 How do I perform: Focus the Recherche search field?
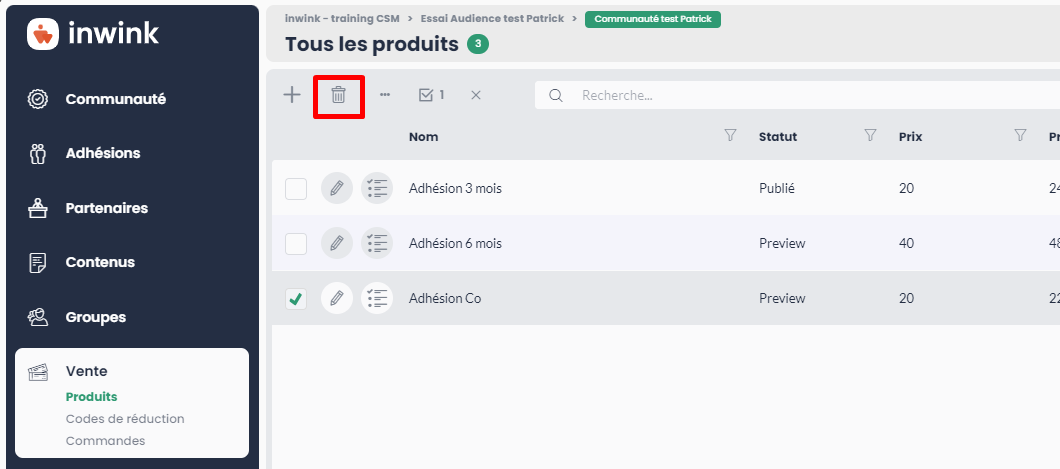pos(798,95)
